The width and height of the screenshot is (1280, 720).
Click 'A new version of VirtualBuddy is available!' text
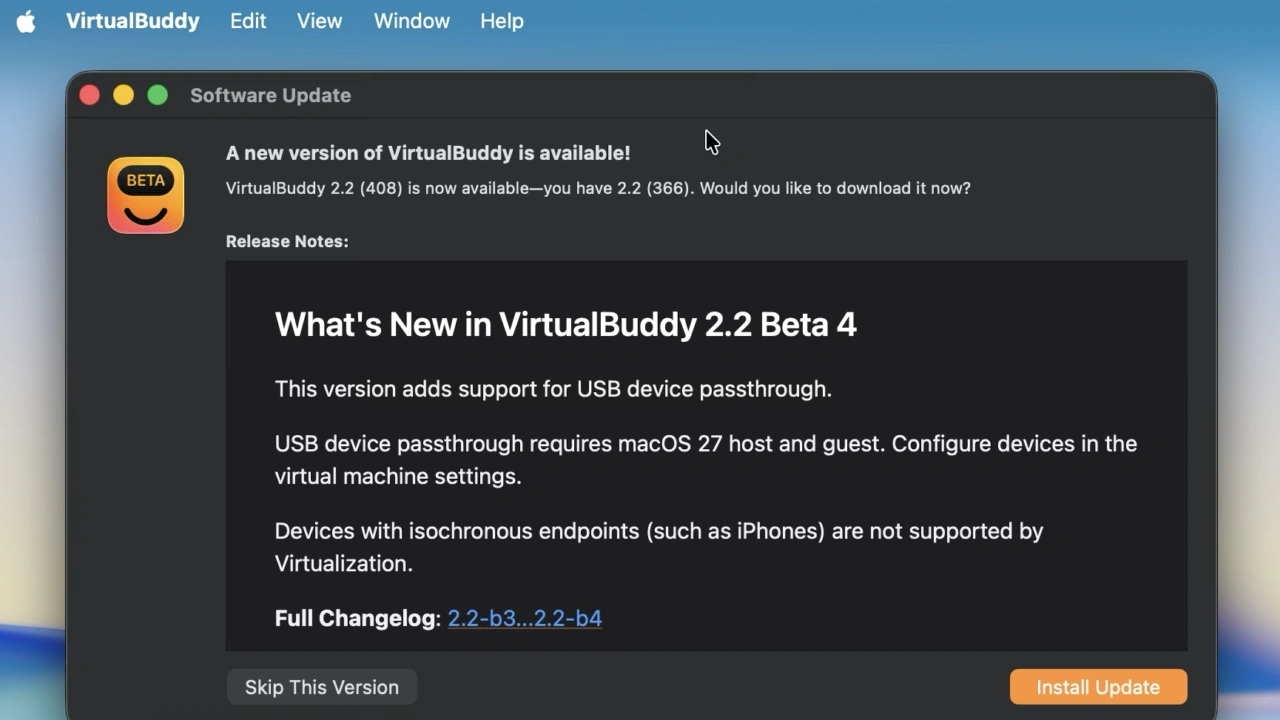tap(428, 153)
